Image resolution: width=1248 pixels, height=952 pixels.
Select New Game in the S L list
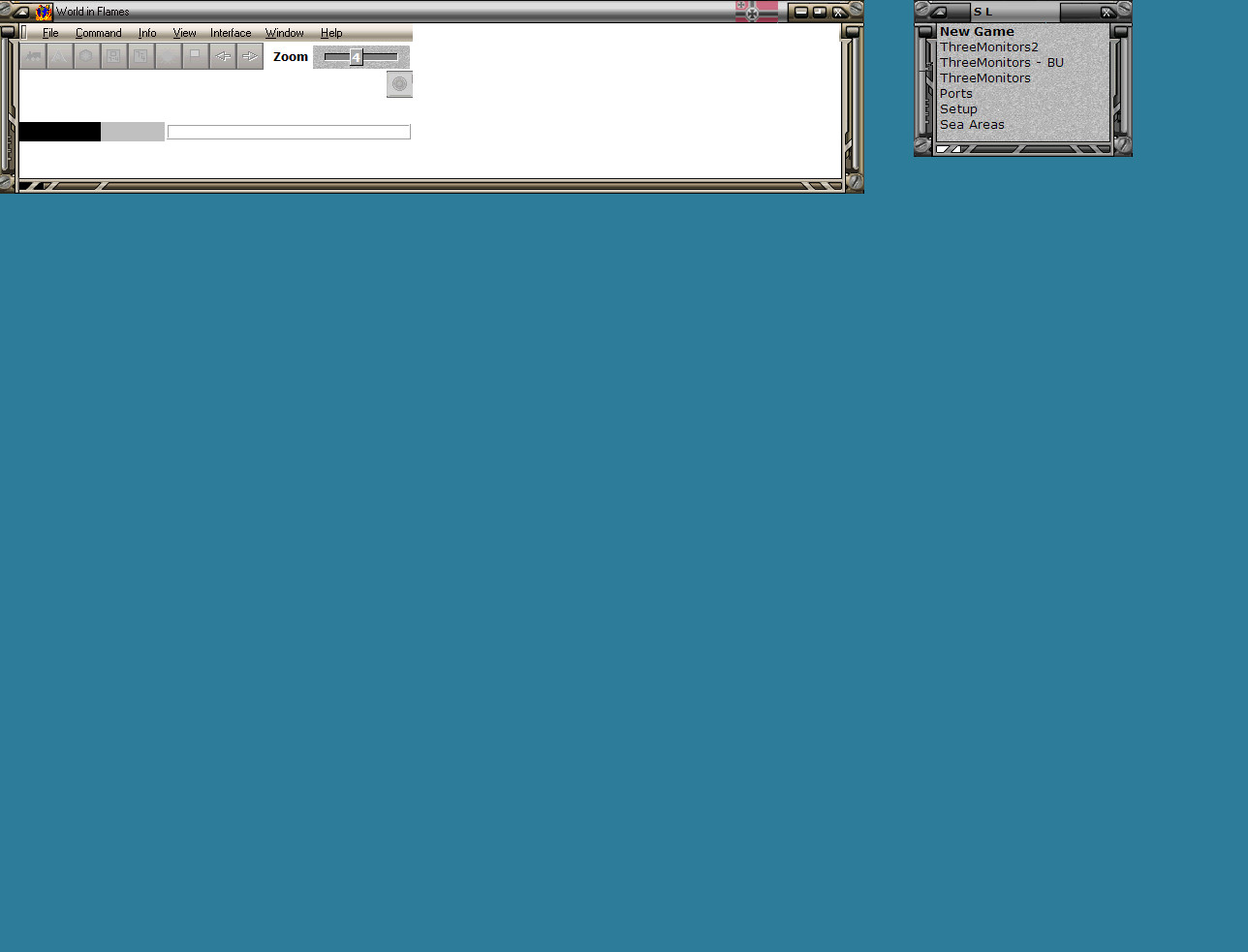pyautogui.click(x=977, y=31)
